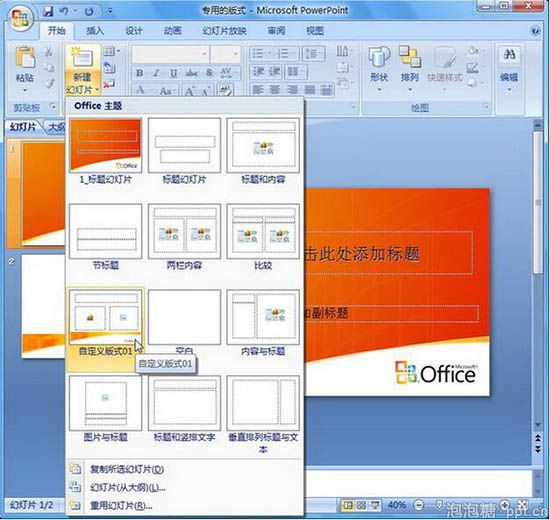Zoom out with the minus button
Viewport: 550px width, 520px height.
[x=418, y=505]
